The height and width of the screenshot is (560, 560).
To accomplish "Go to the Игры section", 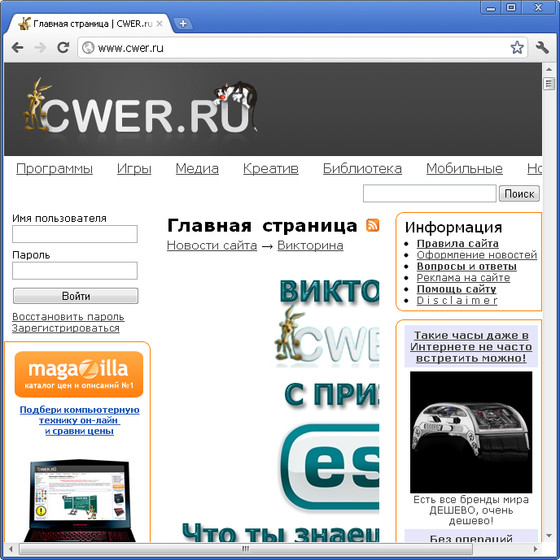I will [134, 169].
